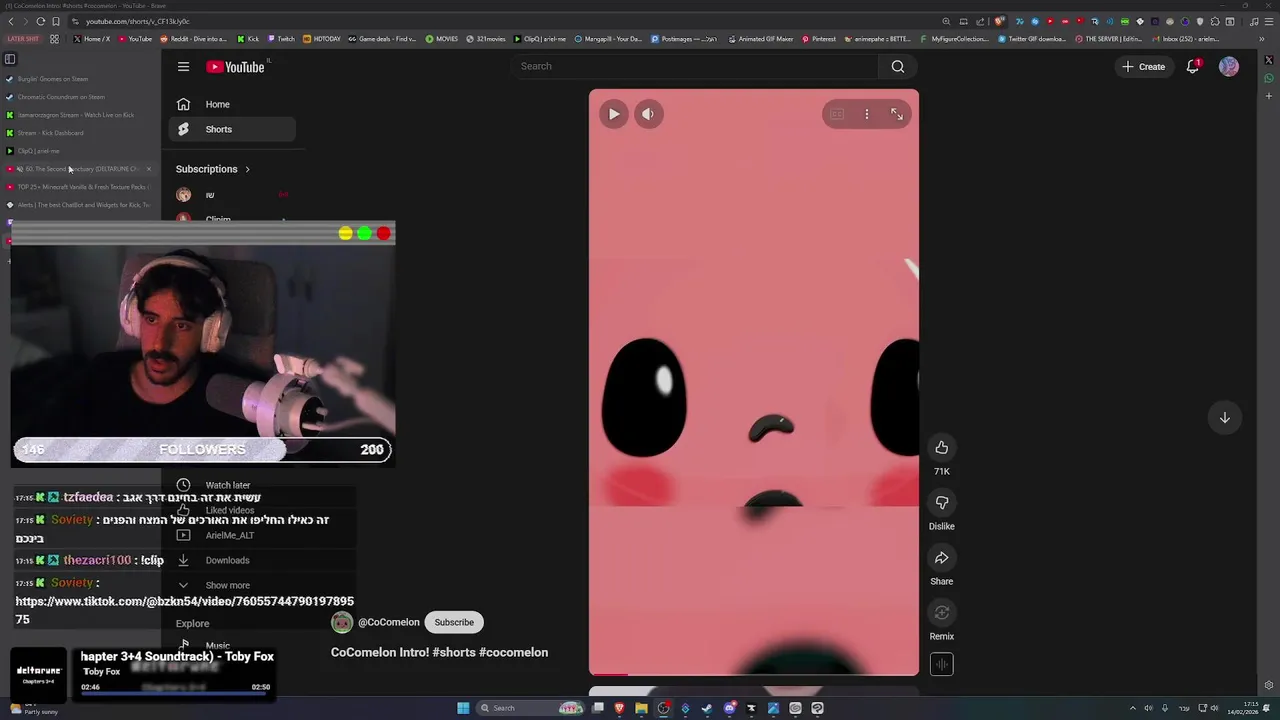Open LATER SHIT bookmark folder
The image size is (1280, 720).
point(23,39)
